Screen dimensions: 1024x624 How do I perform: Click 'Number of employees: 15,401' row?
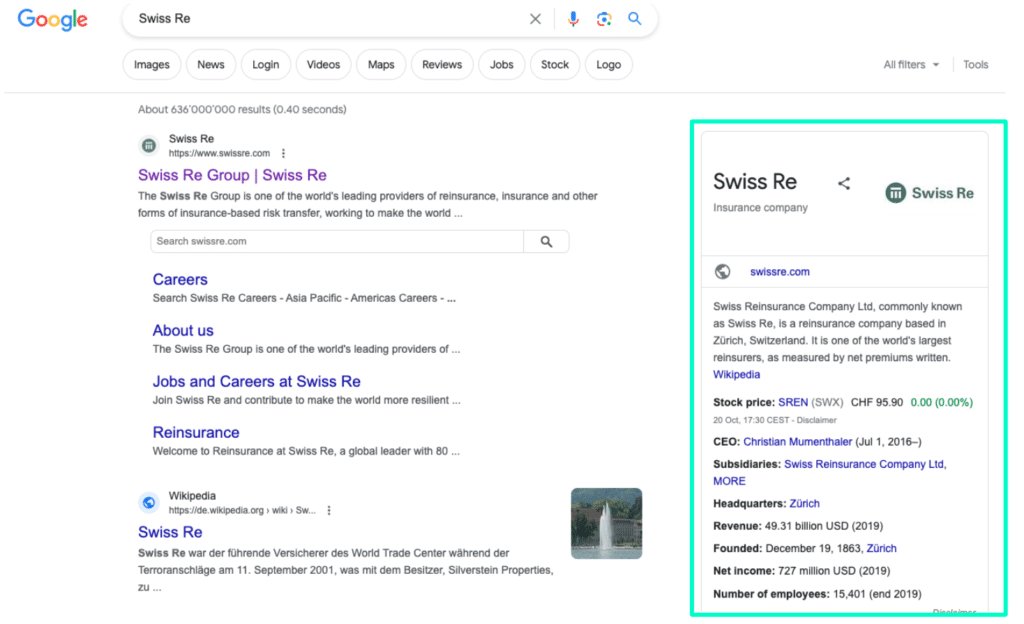point(817,594)
